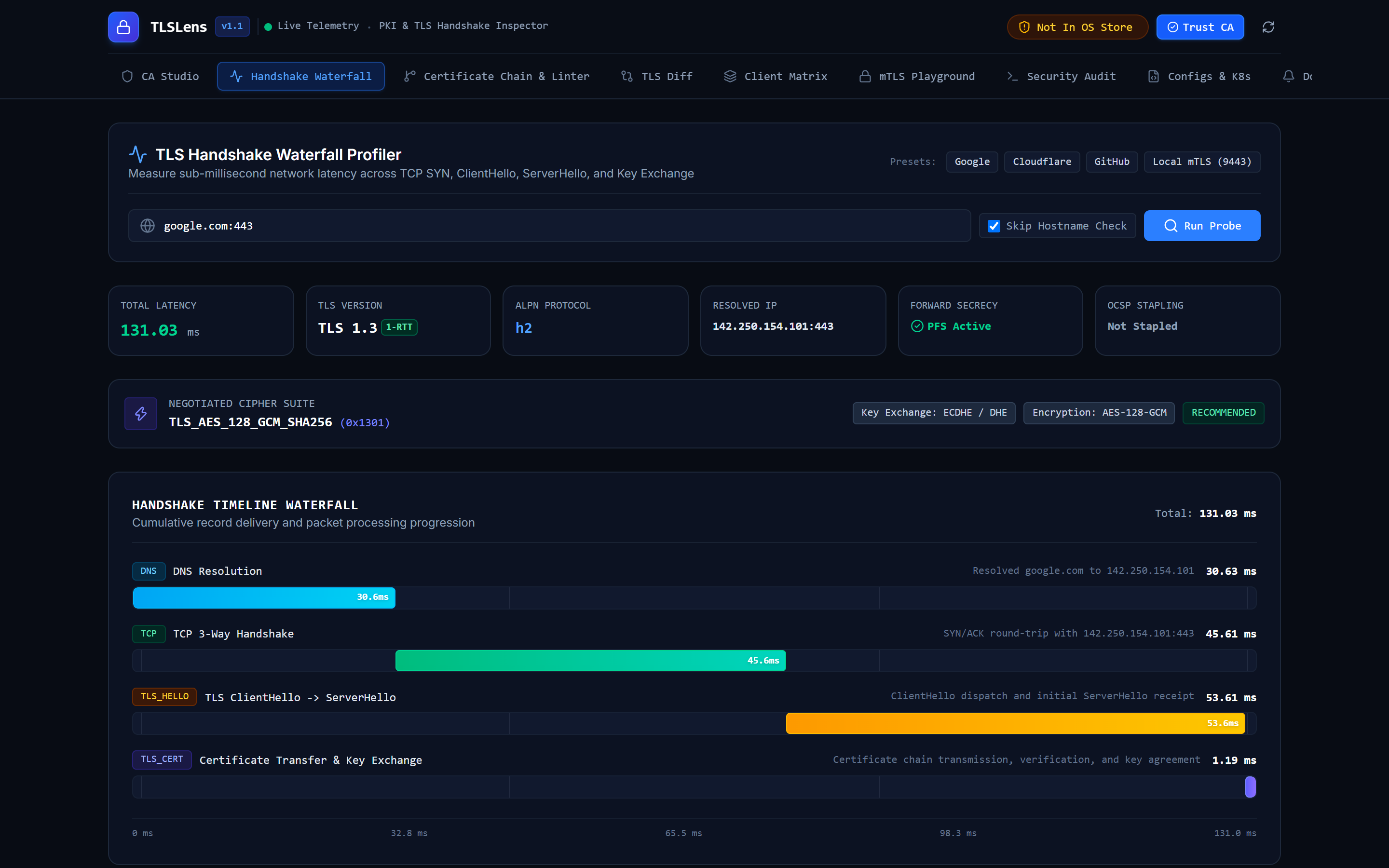Switch to the TLS Diff tab
The image size is (1389, 868).
click(656, 76)
